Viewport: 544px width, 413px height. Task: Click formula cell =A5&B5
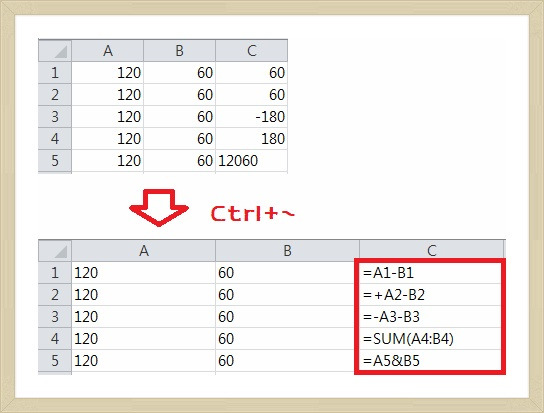(x=430, y=360)
